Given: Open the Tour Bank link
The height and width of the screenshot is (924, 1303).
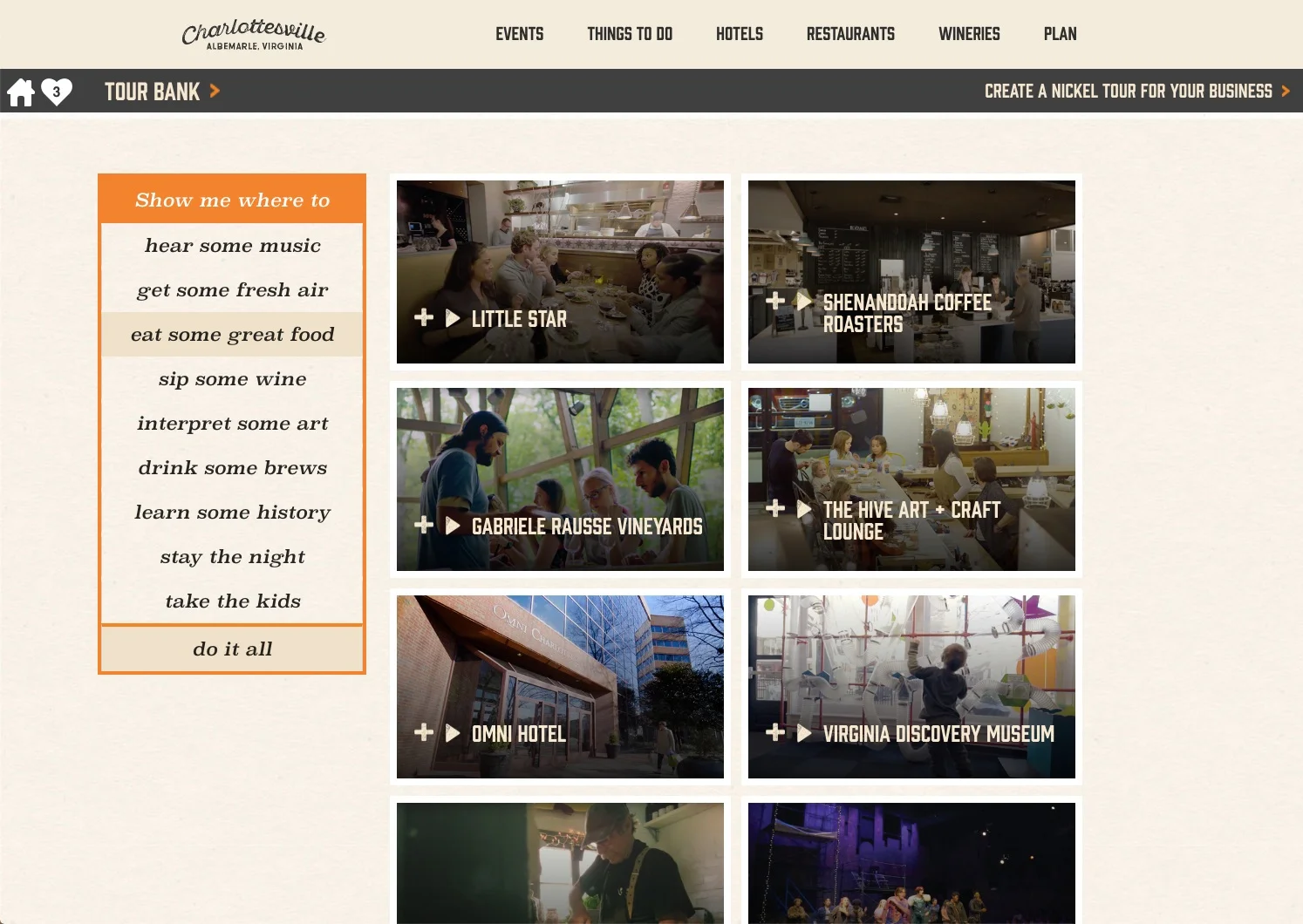Looking at the screenshot, I should point(153,92).
